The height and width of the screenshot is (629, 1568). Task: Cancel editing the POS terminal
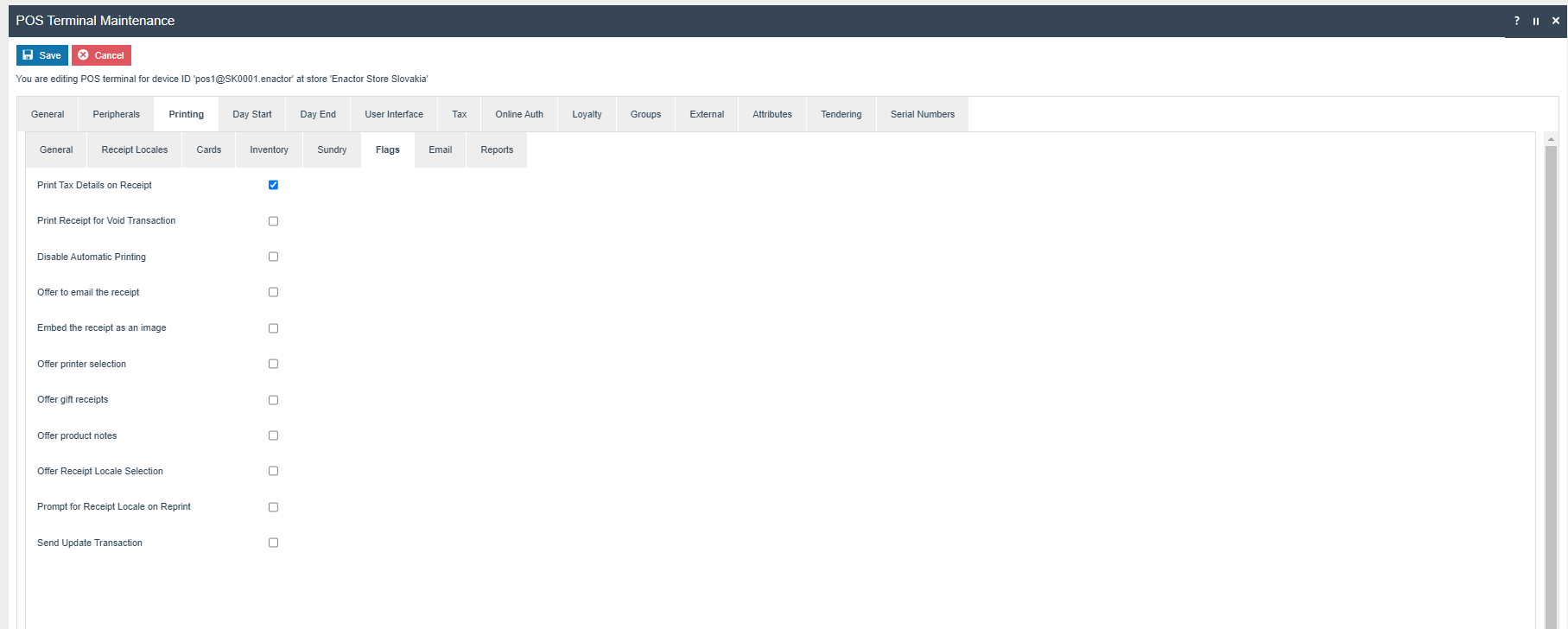pos(101,55)
